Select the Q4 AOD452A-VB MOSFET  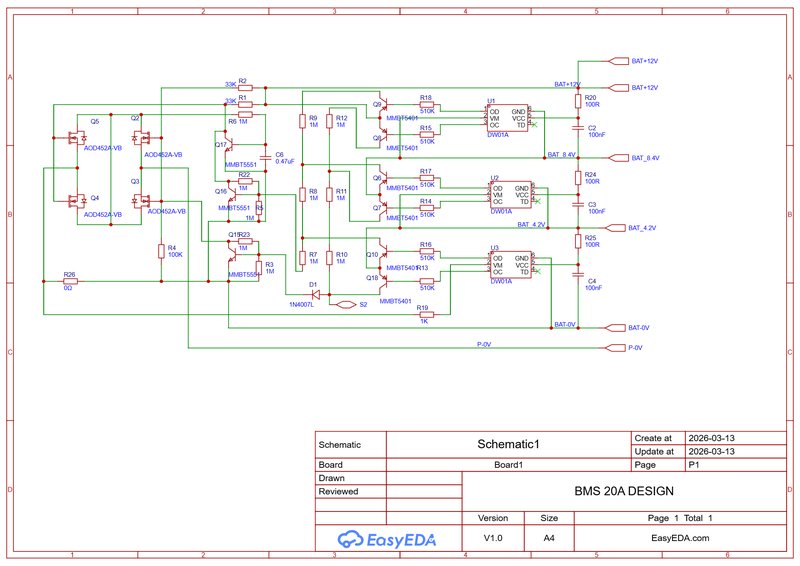78,201
